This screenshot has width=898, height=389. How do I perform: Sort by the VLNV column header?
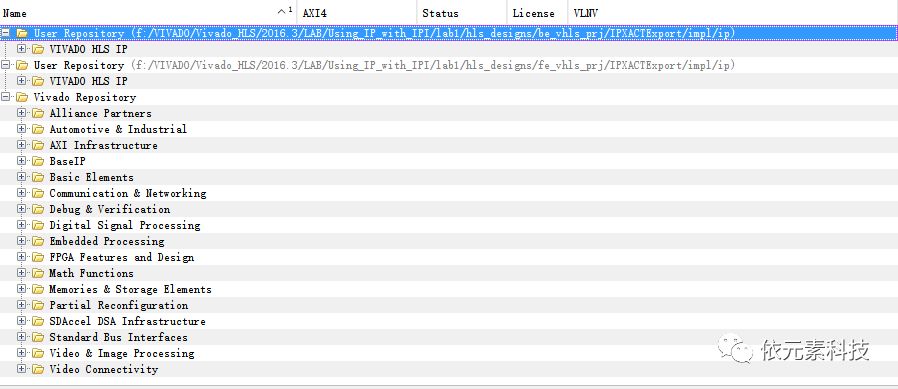(x=732, y=13)
